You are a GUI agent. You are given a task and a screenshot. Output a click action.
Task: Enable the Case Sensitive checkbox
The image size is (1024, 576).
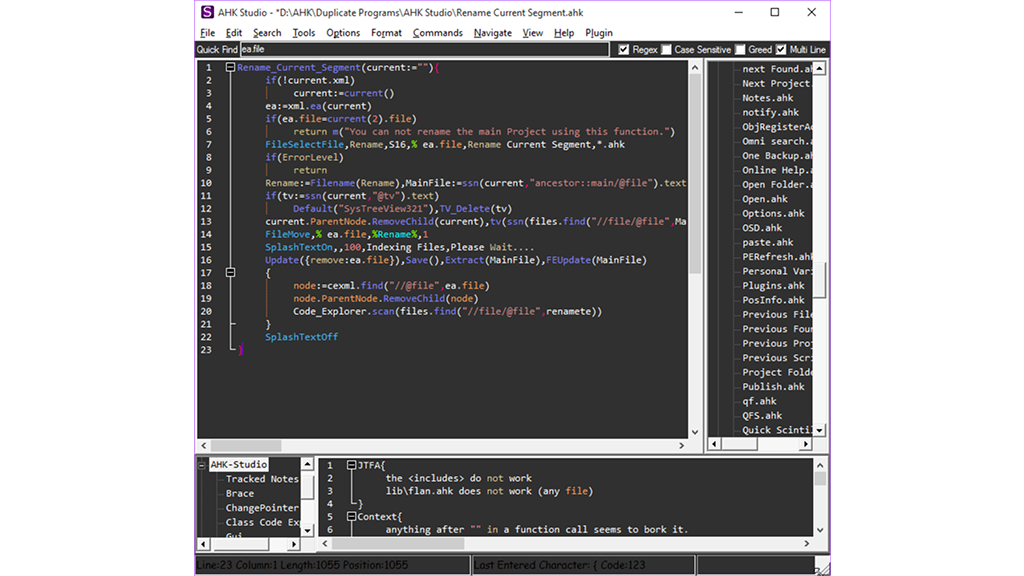point(666,49)
